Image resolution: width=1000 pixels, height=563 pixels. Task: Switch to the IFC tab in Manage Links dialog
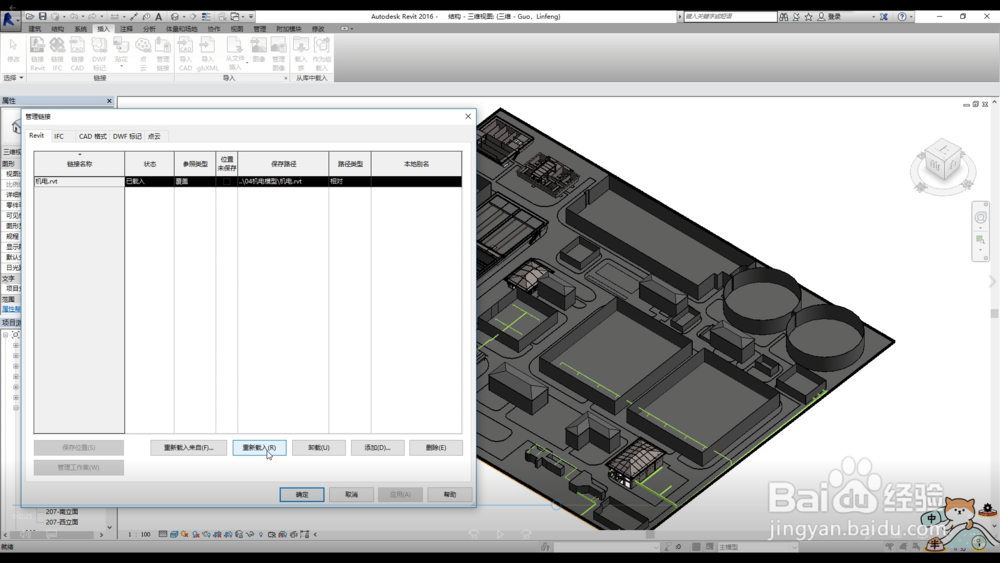(59, 136)
